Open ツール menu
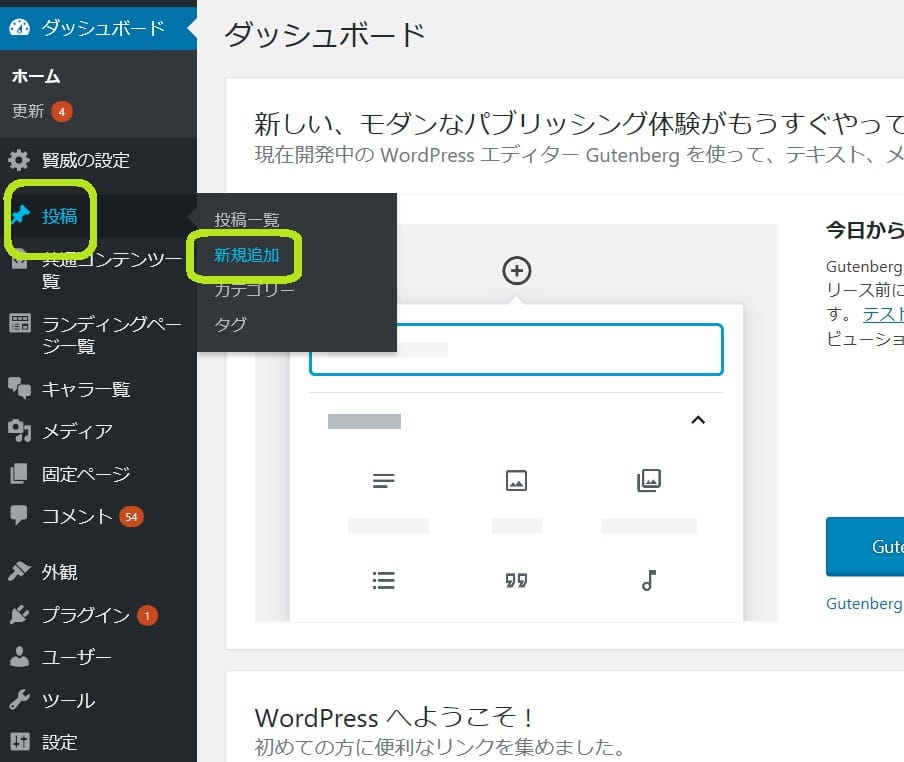Viewport: 904px width, 762px height. click(x=98, y=700)
